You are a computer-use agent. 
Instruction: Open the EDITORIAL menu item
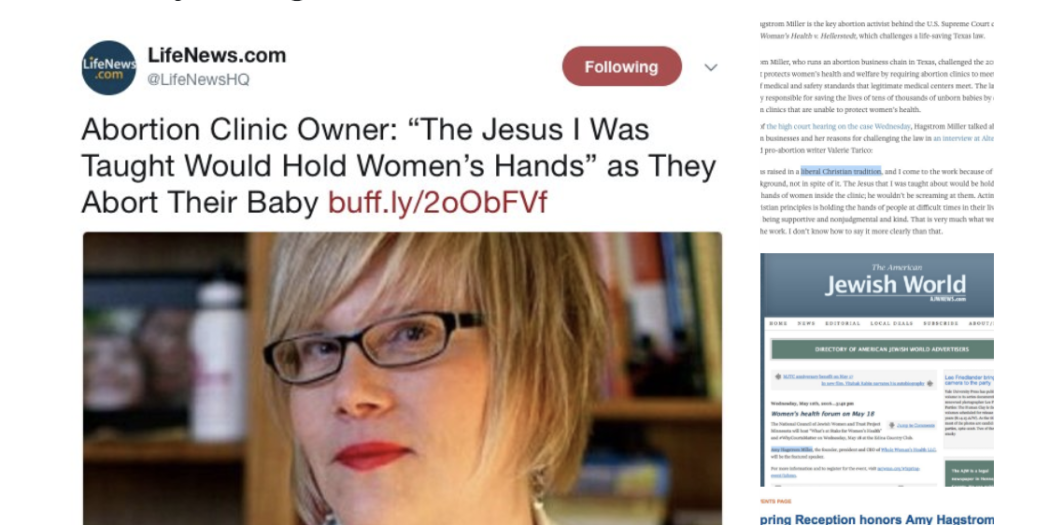pos(842,323)
